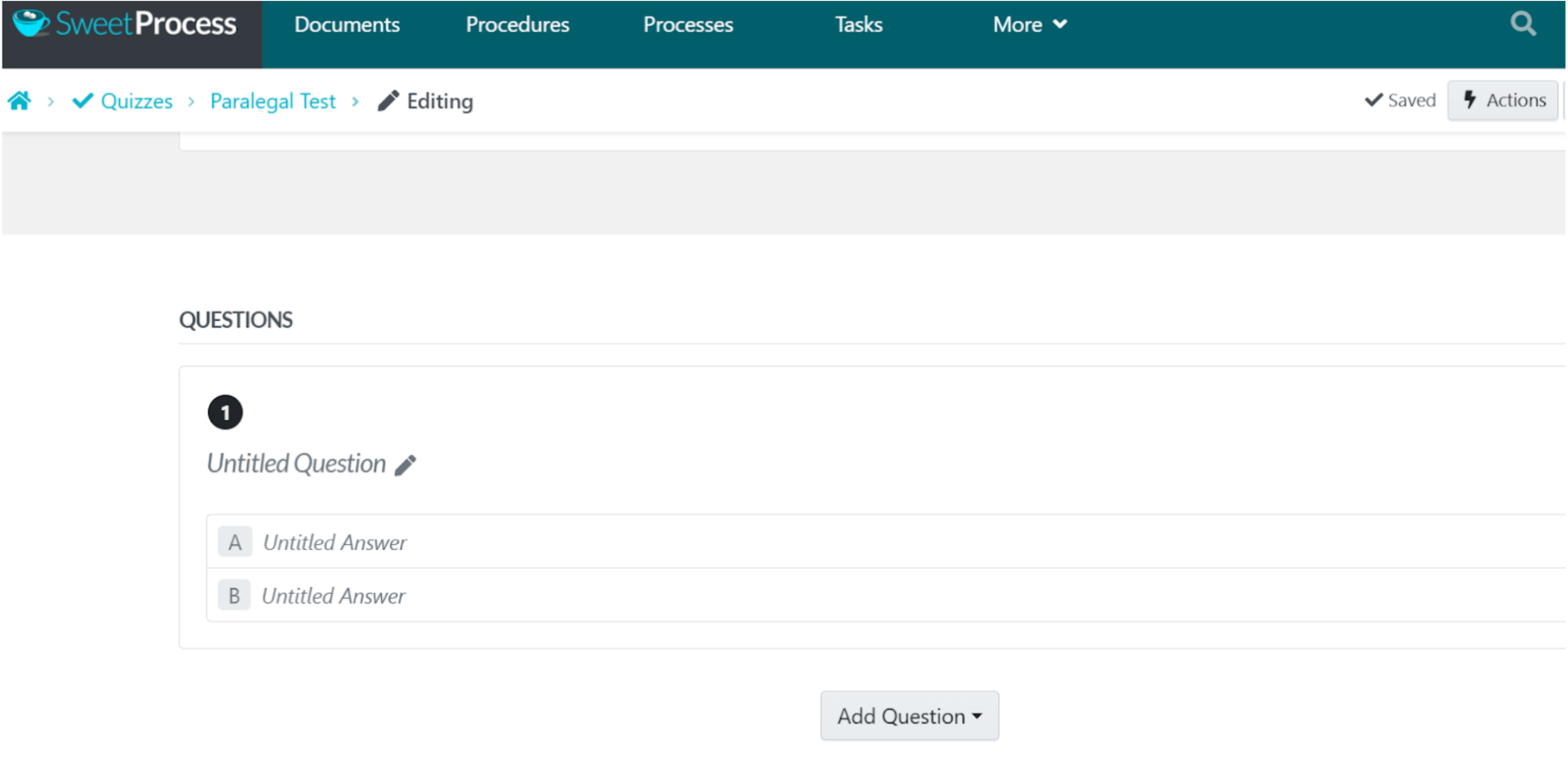The image size is (1568, 762).
Task: Click the letter A answer badge
Action: 235,543
